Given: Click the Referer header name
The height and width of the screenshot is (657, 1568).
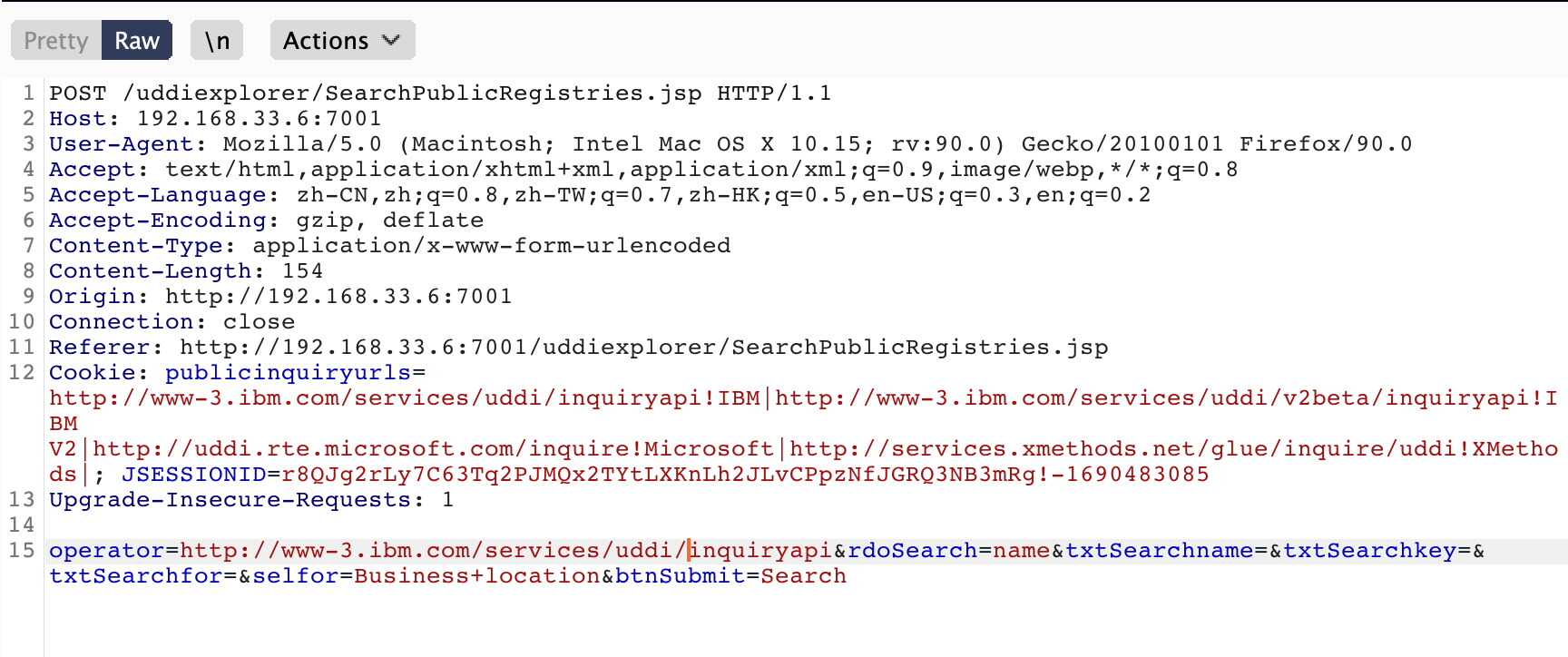Looking at the screenshot, I should [99, 348].
